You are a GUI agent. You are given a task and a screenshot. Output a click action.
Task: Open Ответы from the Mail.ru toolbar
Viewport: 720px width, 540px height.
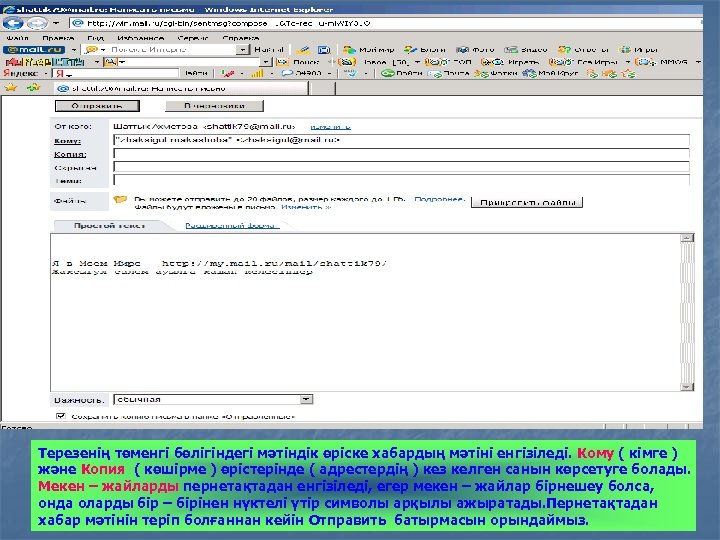coord(584,50)
